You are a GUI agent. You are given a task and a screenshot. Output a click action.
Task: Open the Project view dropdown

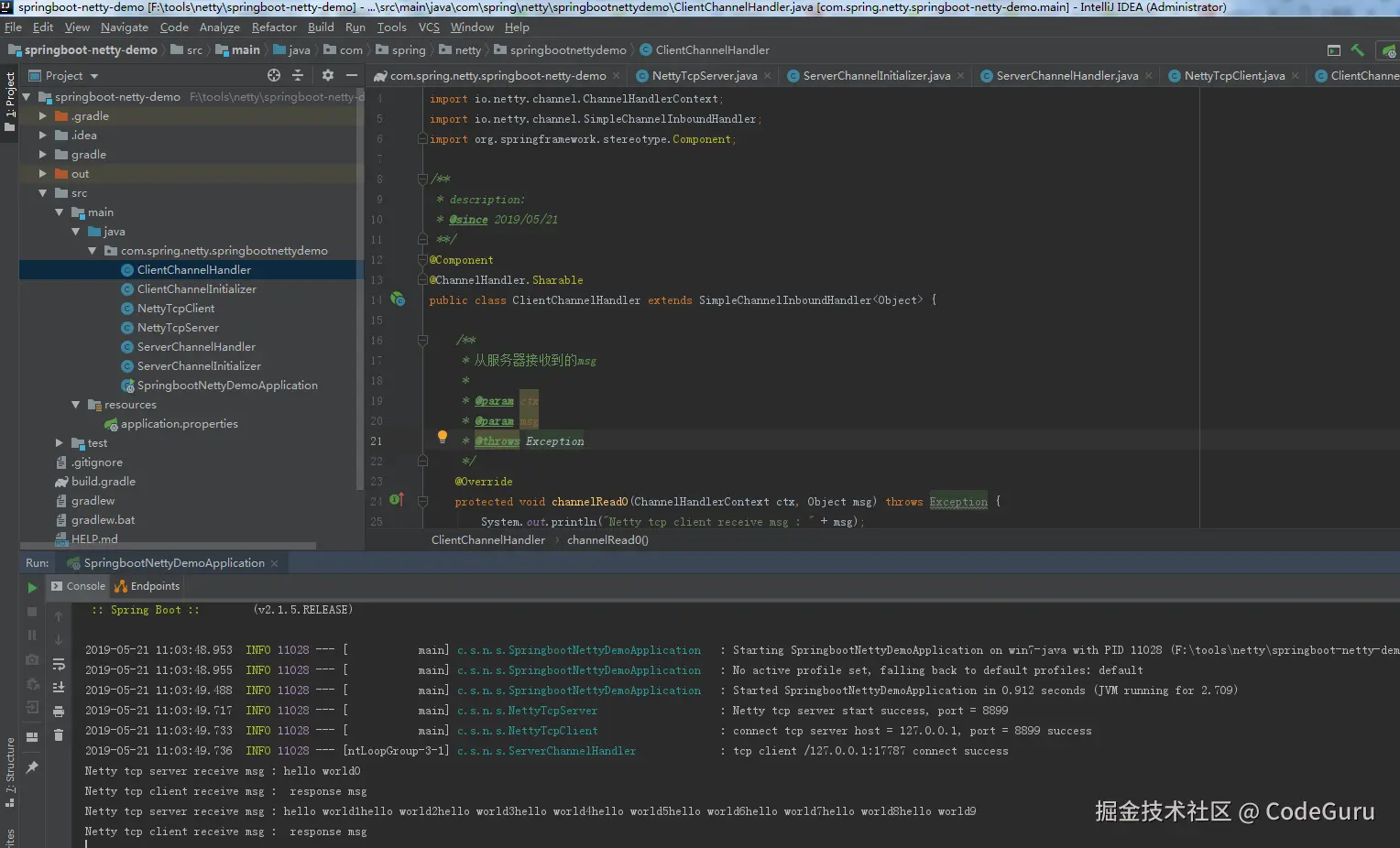click(x=93, y=76)
